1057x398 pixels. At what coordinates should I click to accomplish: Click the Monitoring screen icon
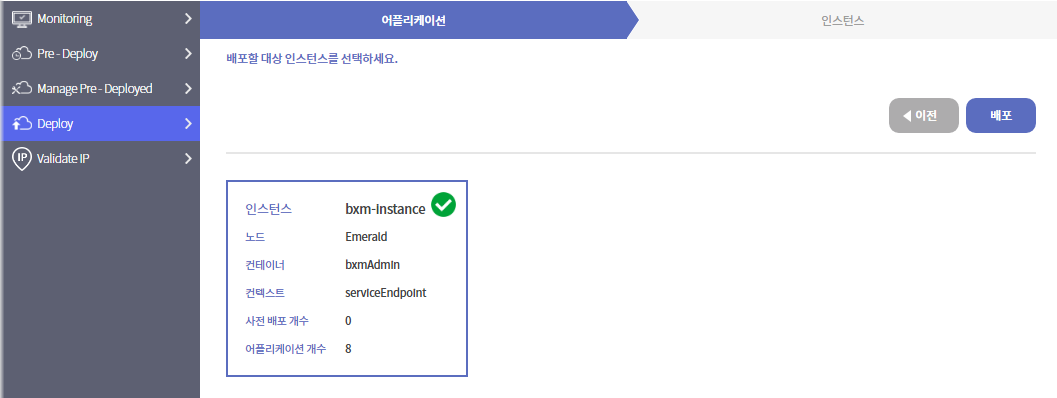(x=22, y=19)
